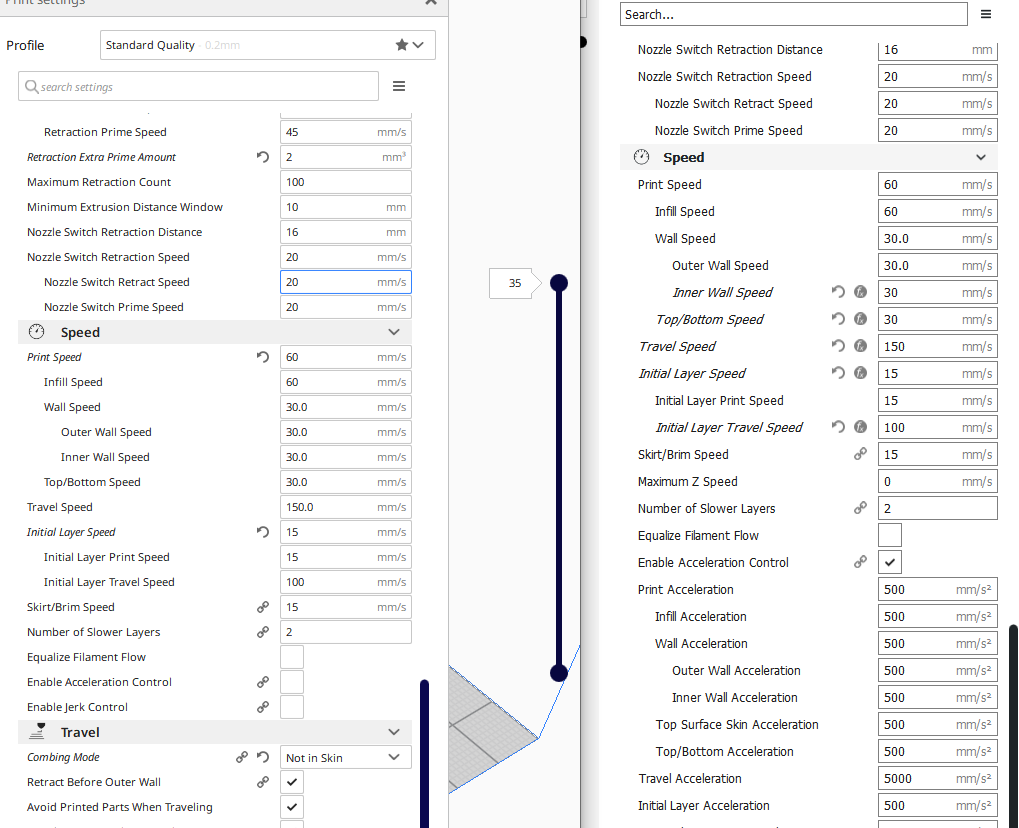The height and width of the screenshot is (828, 1019).
Task: Reset Top/Bottom Speed in right panel
Action: 838,319
